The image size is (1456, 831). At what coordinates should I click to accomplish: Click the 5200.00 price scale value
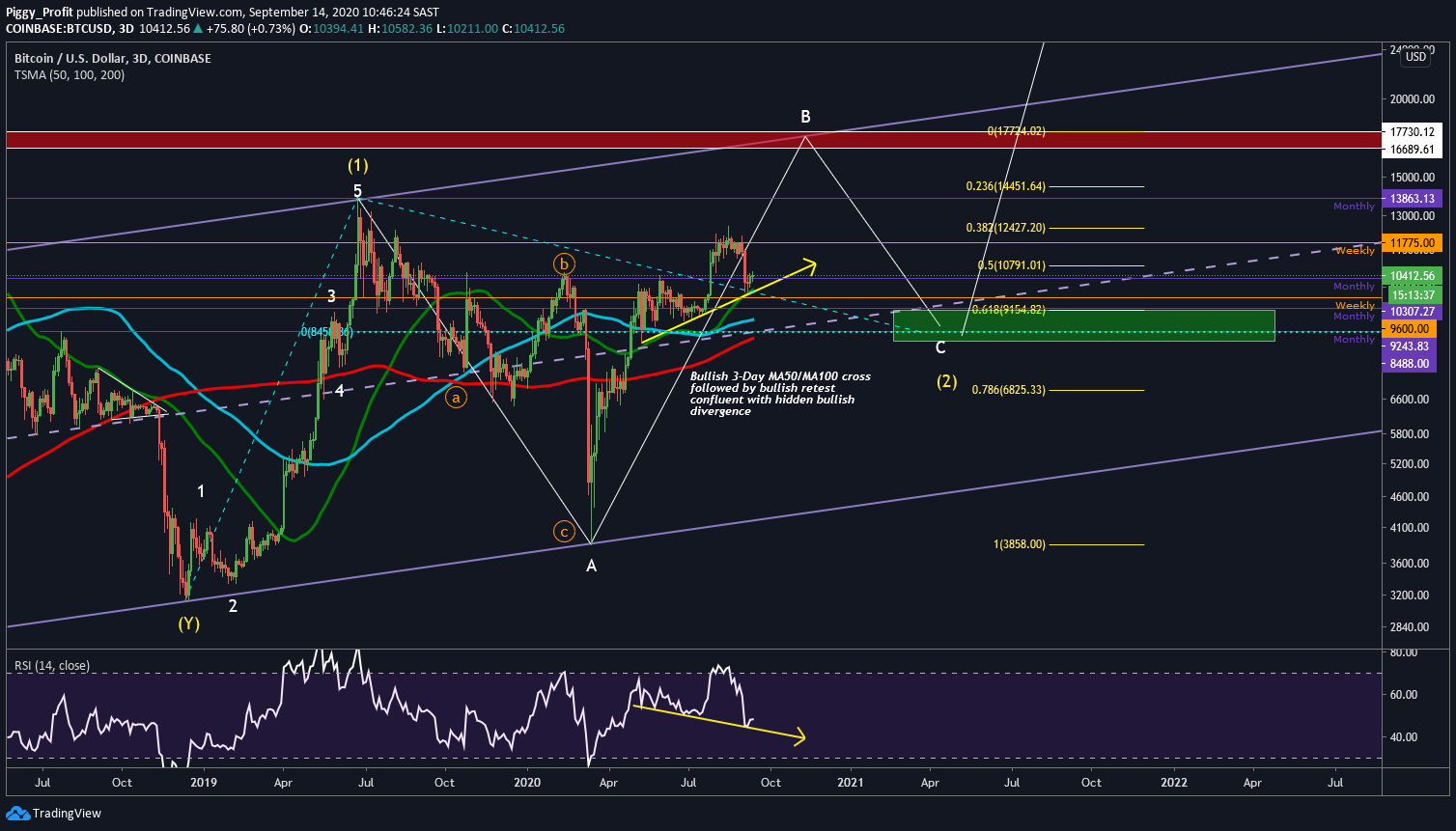(1412, 464)
